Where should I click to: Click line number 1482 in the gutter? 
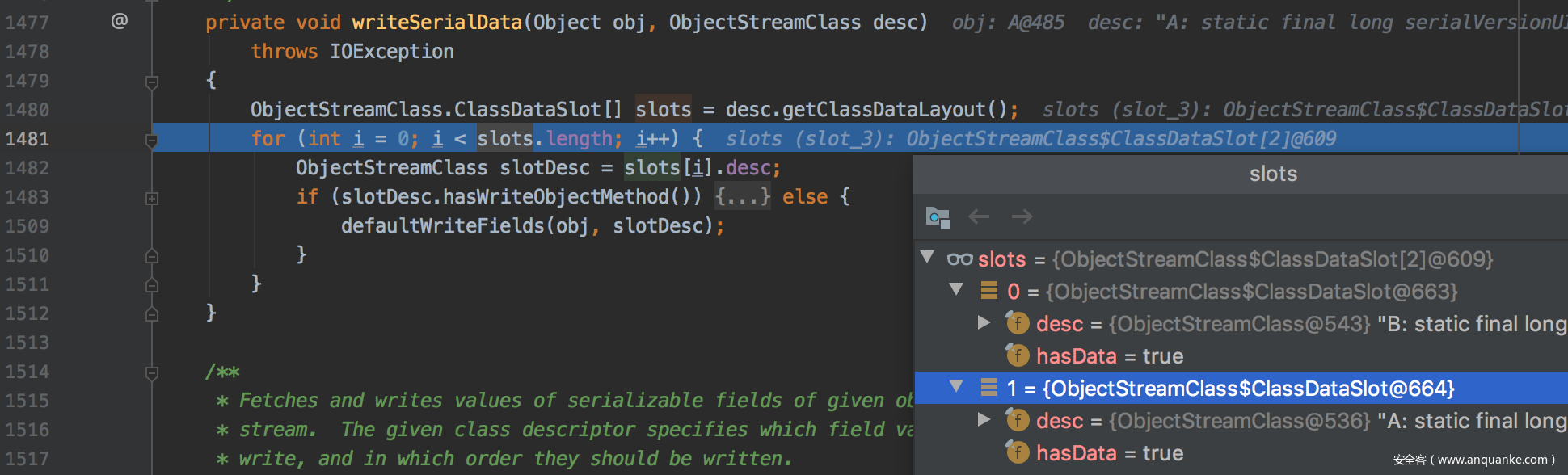[27, 168]
